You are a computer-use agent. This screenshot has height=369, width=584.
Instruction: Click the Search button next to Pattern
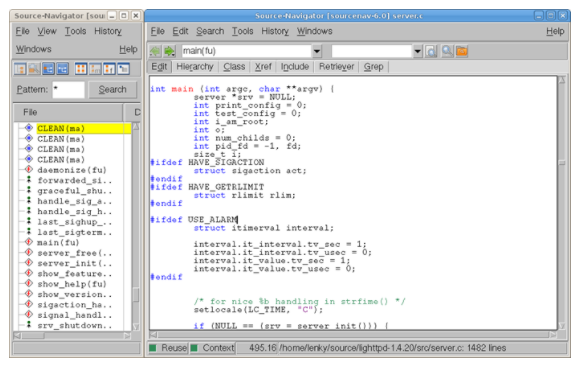point(112,90)
